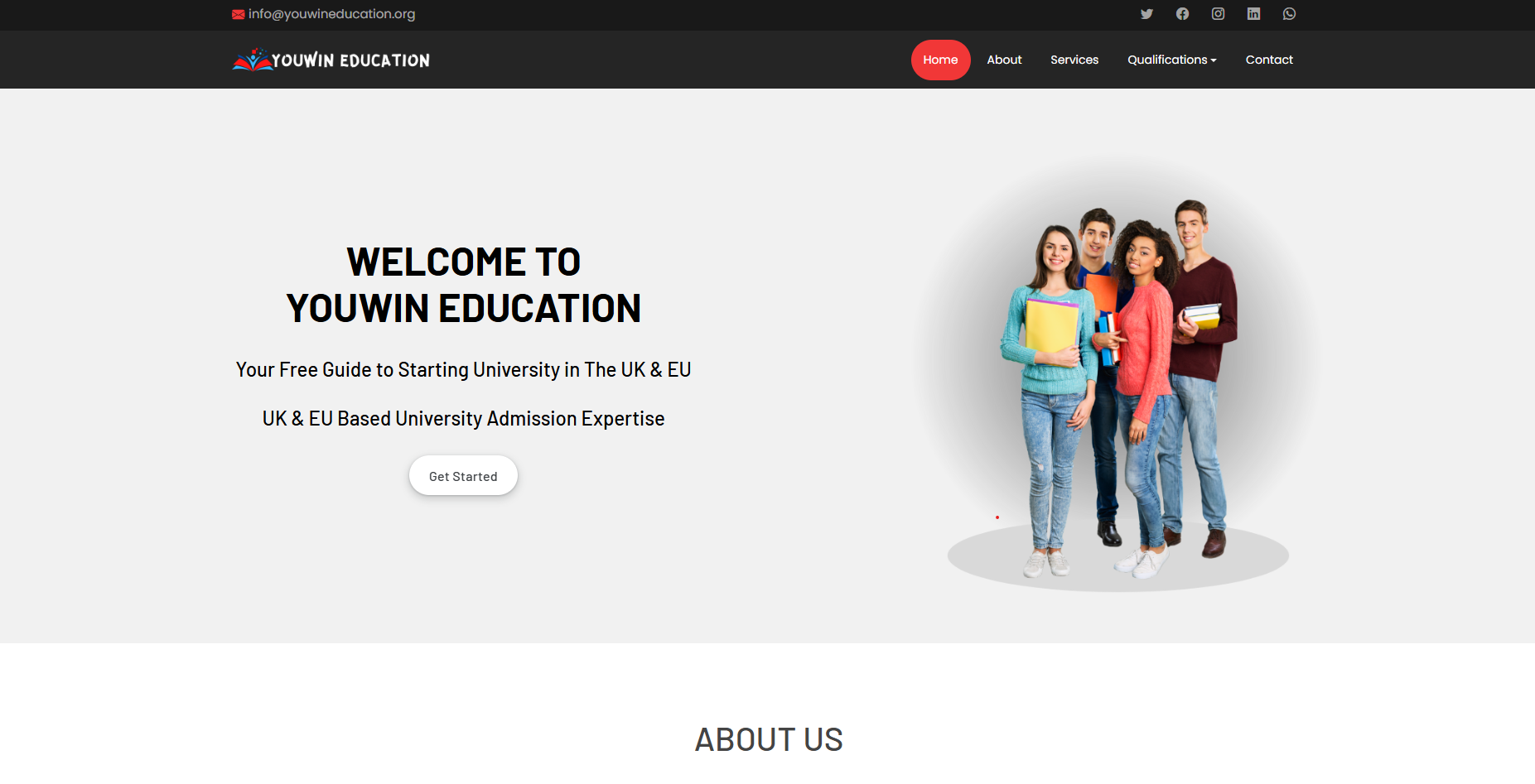1535x784 pixels.
Task: Open the LinkedIn social icon
Action: tap(1253, 14)
